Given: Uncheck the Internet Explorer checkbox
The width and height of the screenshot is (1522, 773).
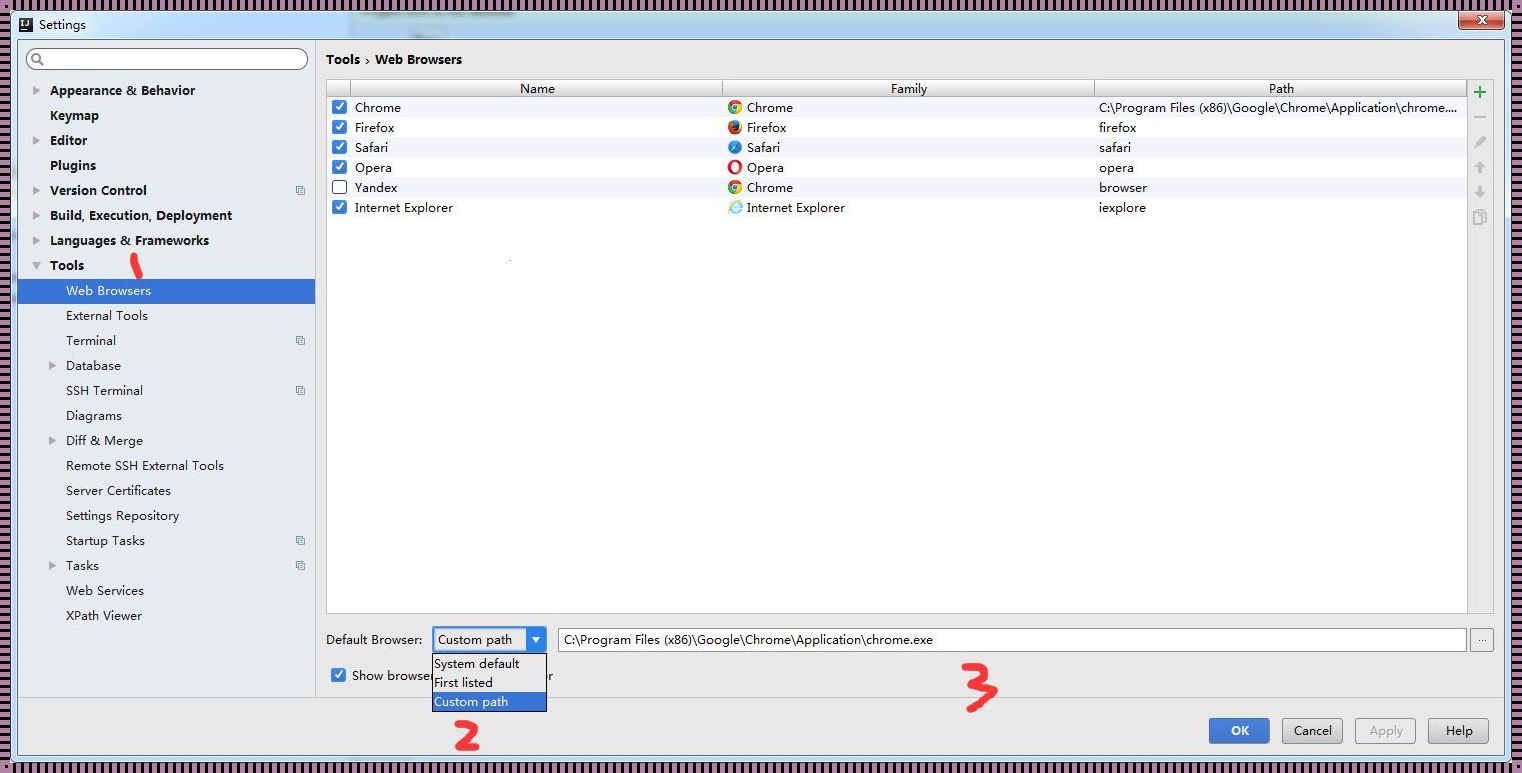Looking at the screenshot, I should 340,207.
